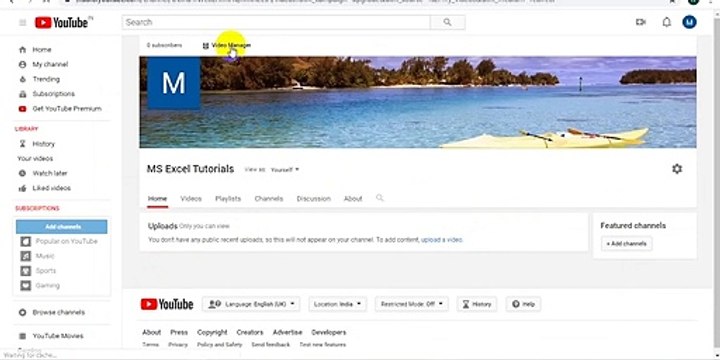Click the My channel icon in sidebar

coord(22,64)
